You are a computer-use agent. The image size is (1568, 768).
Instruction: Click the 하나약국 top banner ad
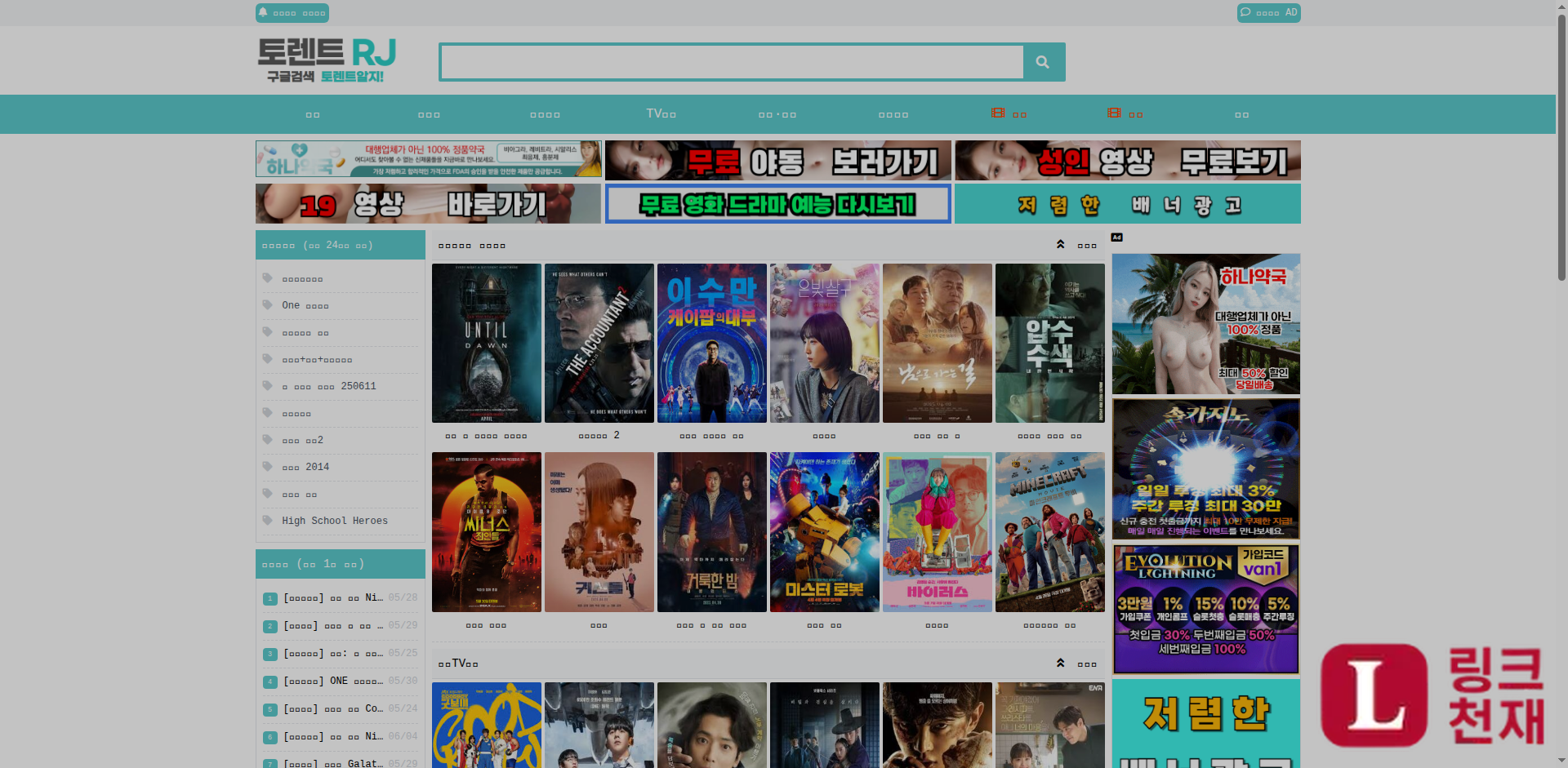(429, 159)
